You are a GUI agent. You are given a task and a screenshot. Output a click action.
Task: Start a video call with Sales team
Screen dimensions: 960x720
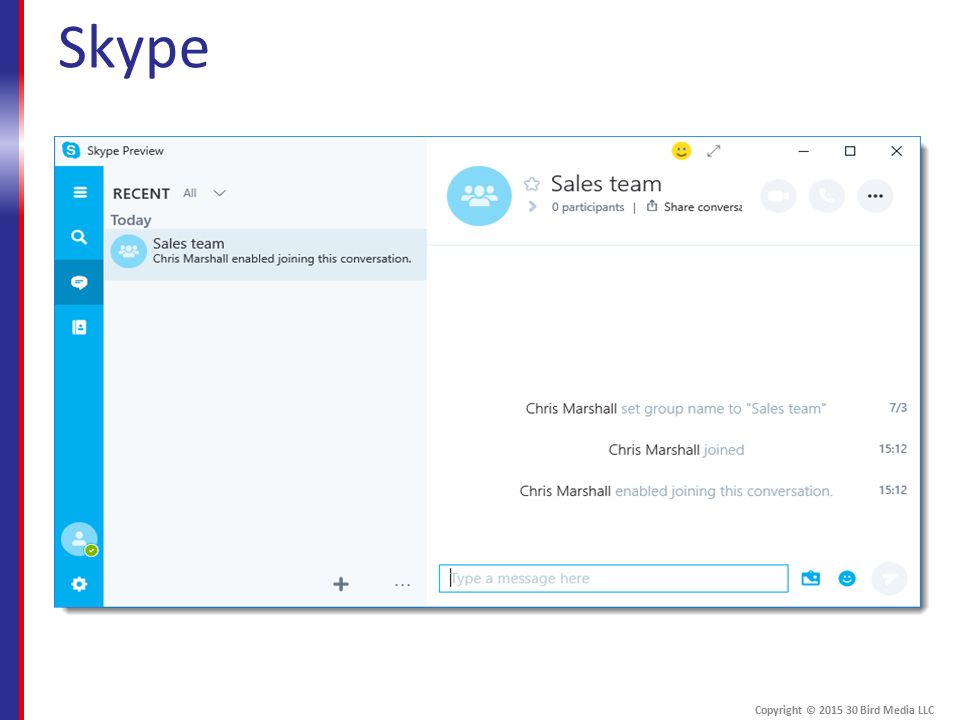point(778,196)
